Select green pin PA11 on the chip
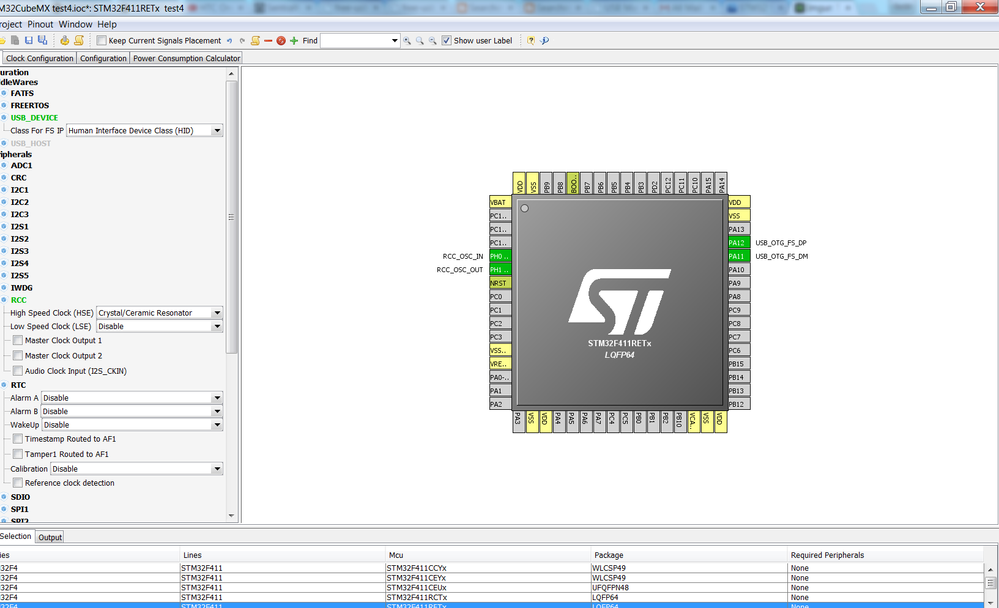 click(739, 256)
